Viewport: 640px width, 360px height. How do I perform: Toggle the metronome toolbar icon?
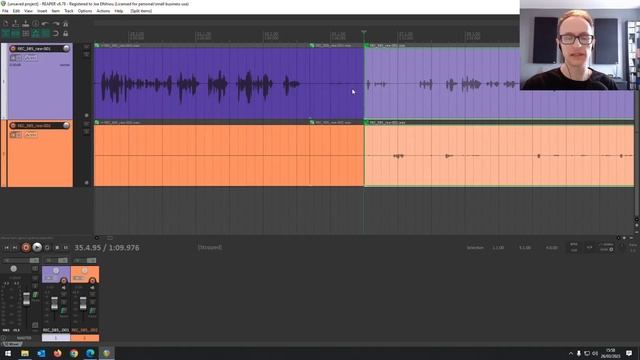65,24
